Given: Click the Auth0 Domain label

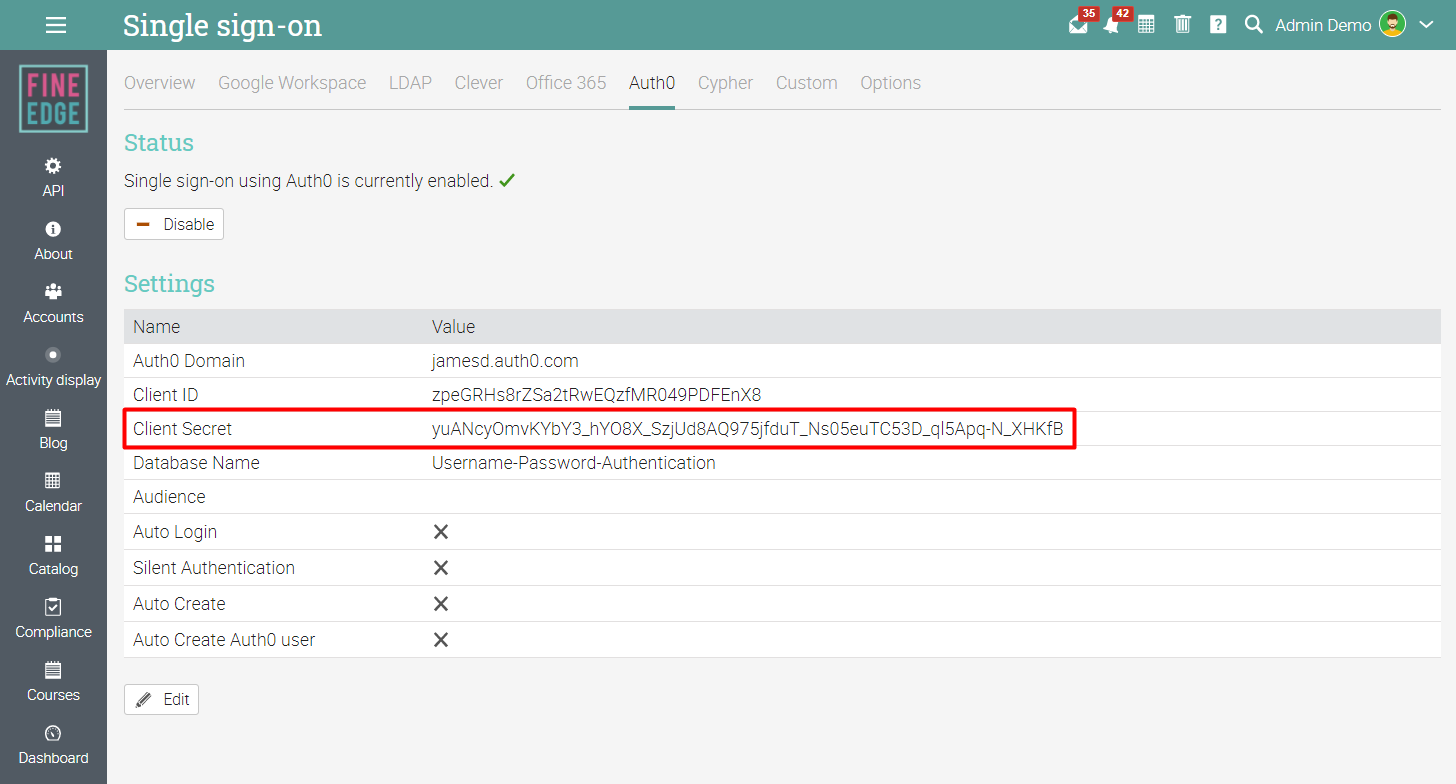Looking at the screenshot, I should (189, 361).
